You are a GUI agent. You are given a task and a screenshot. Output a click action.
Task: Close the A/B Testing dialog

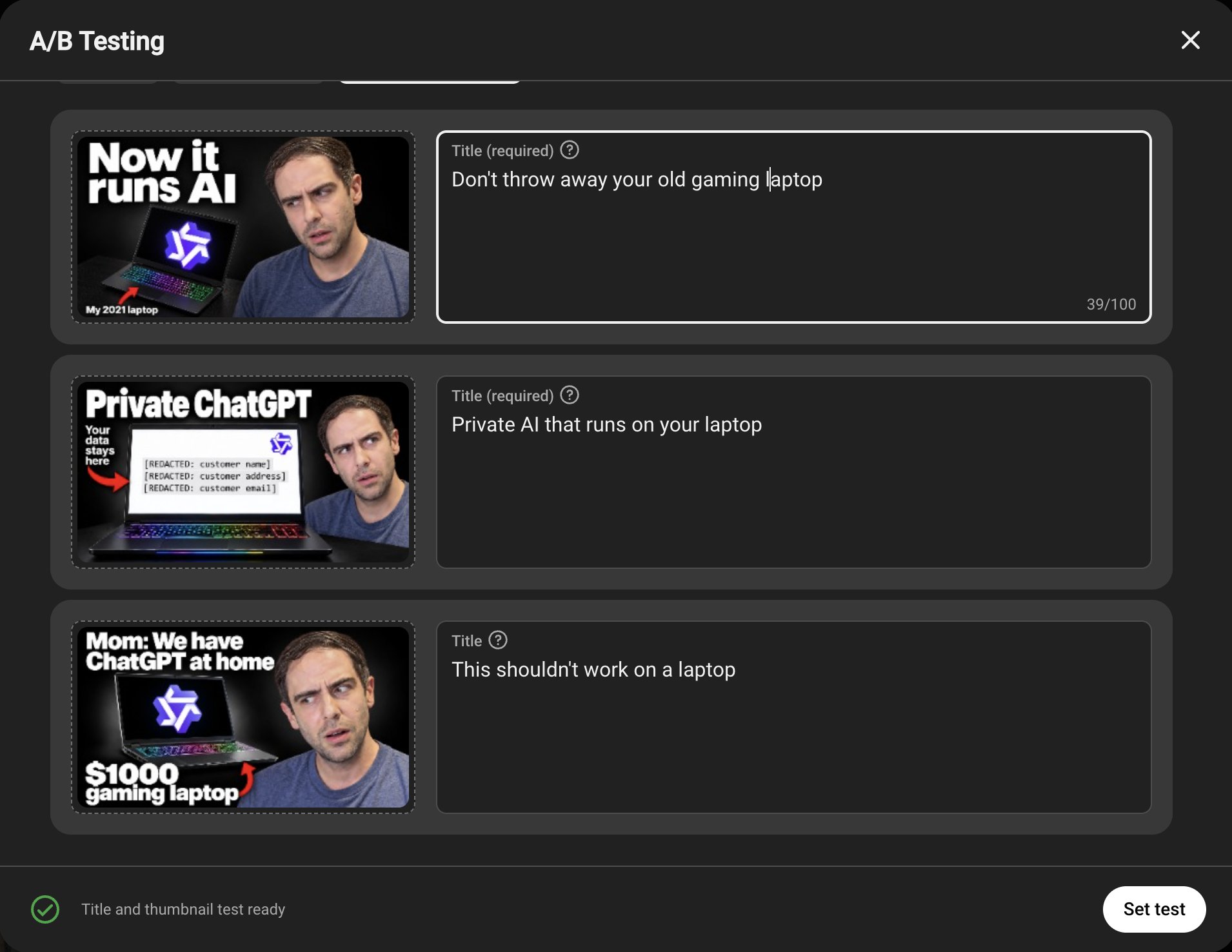point(1190,40)
